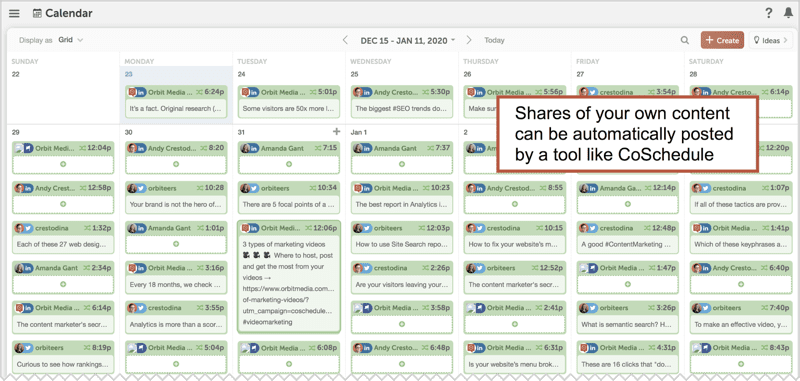Click the calendar search magnifier icon
The width and height of the screenshot is (800, 381).
pyautogui.click(x=685, y=40)
